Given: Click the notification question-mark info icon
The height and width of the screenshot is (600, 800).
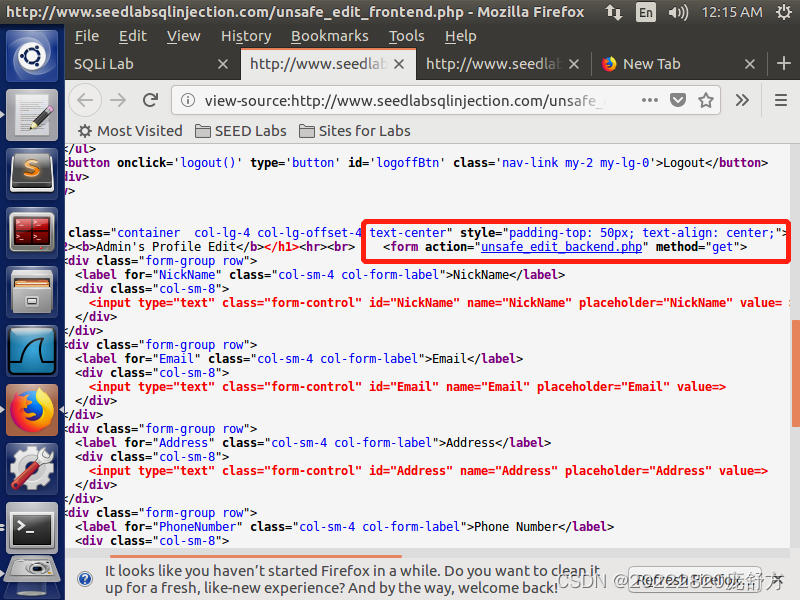Looking at the screenshot, I should [85, 579].
